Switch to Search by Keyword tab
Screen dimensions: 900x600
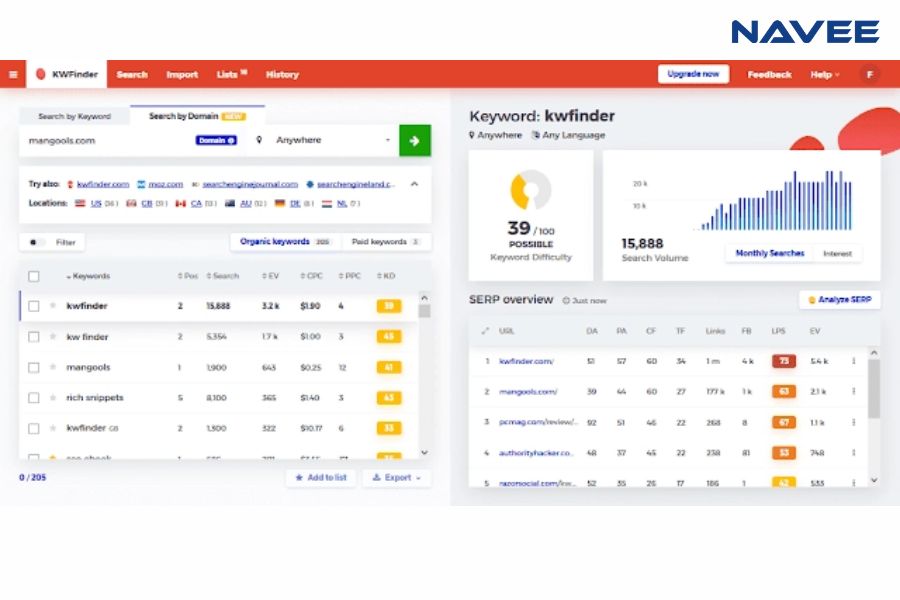click(75, 116)
